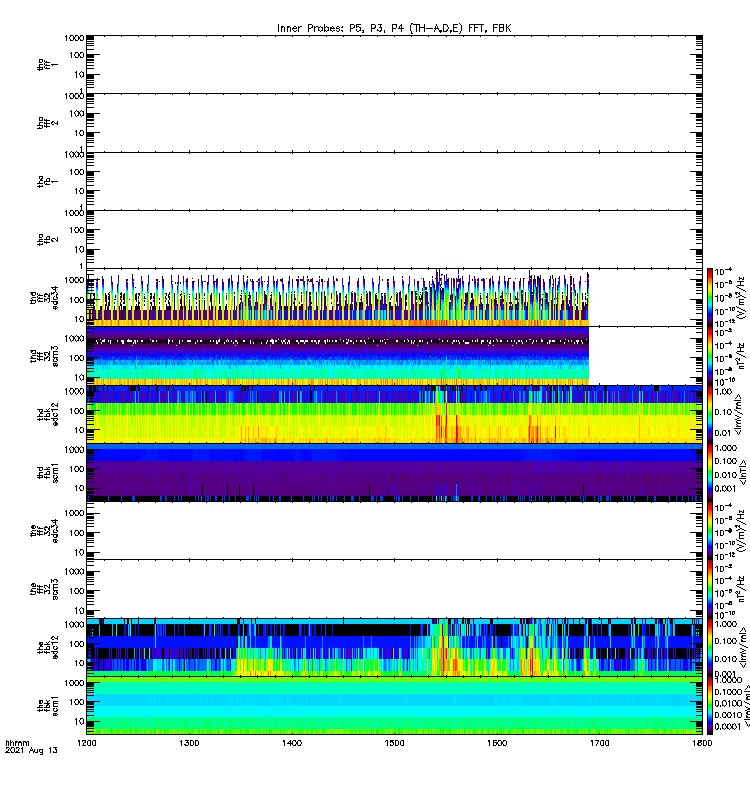Click the "1400" time axis label
The height and width of the screenshot is (800, 750).
(x=292, y=743)
